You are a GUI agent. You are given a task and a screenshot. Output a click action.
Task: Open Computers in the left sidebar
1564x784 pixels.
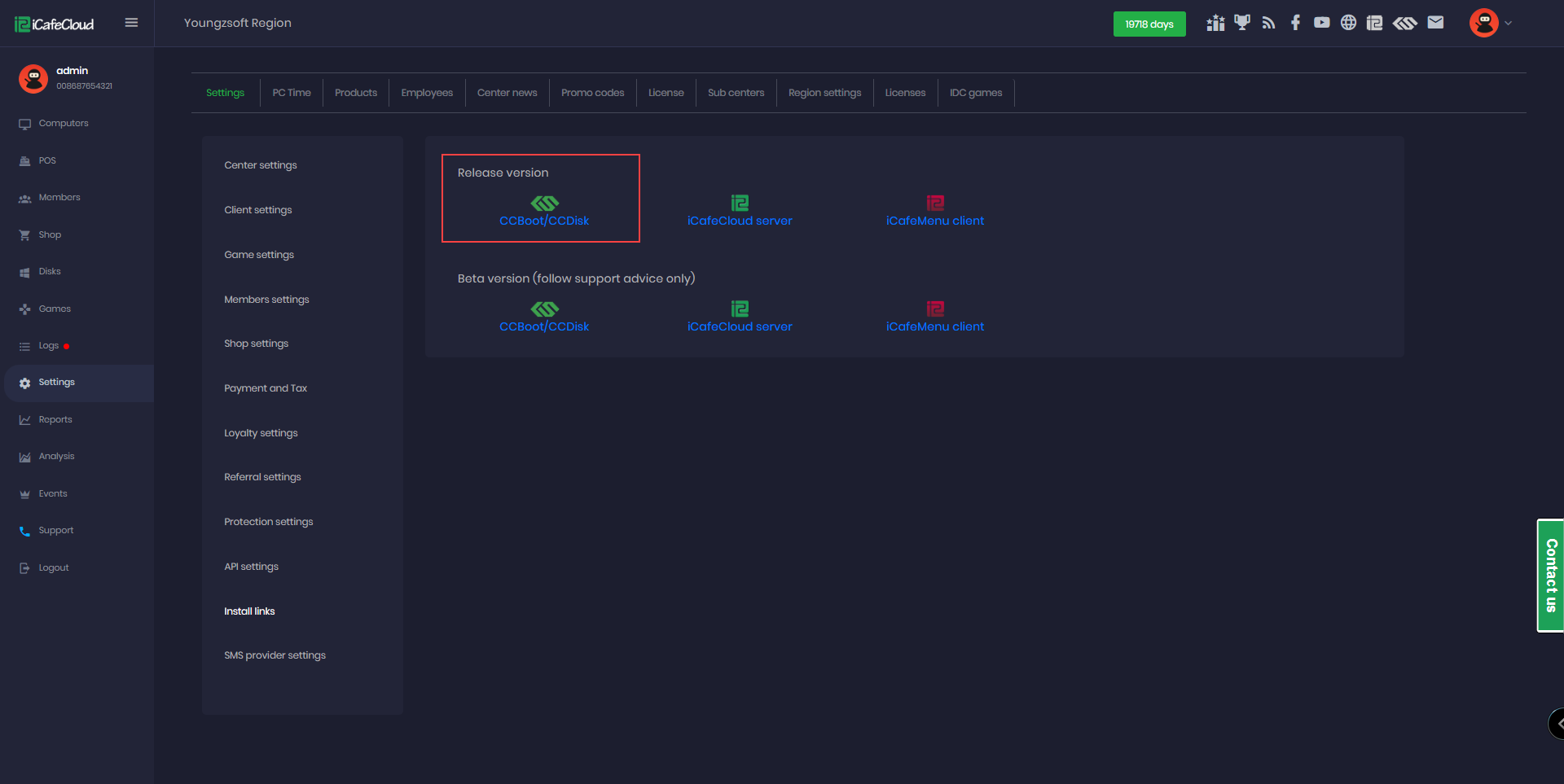pyautogui.click(x=64, y=124)
